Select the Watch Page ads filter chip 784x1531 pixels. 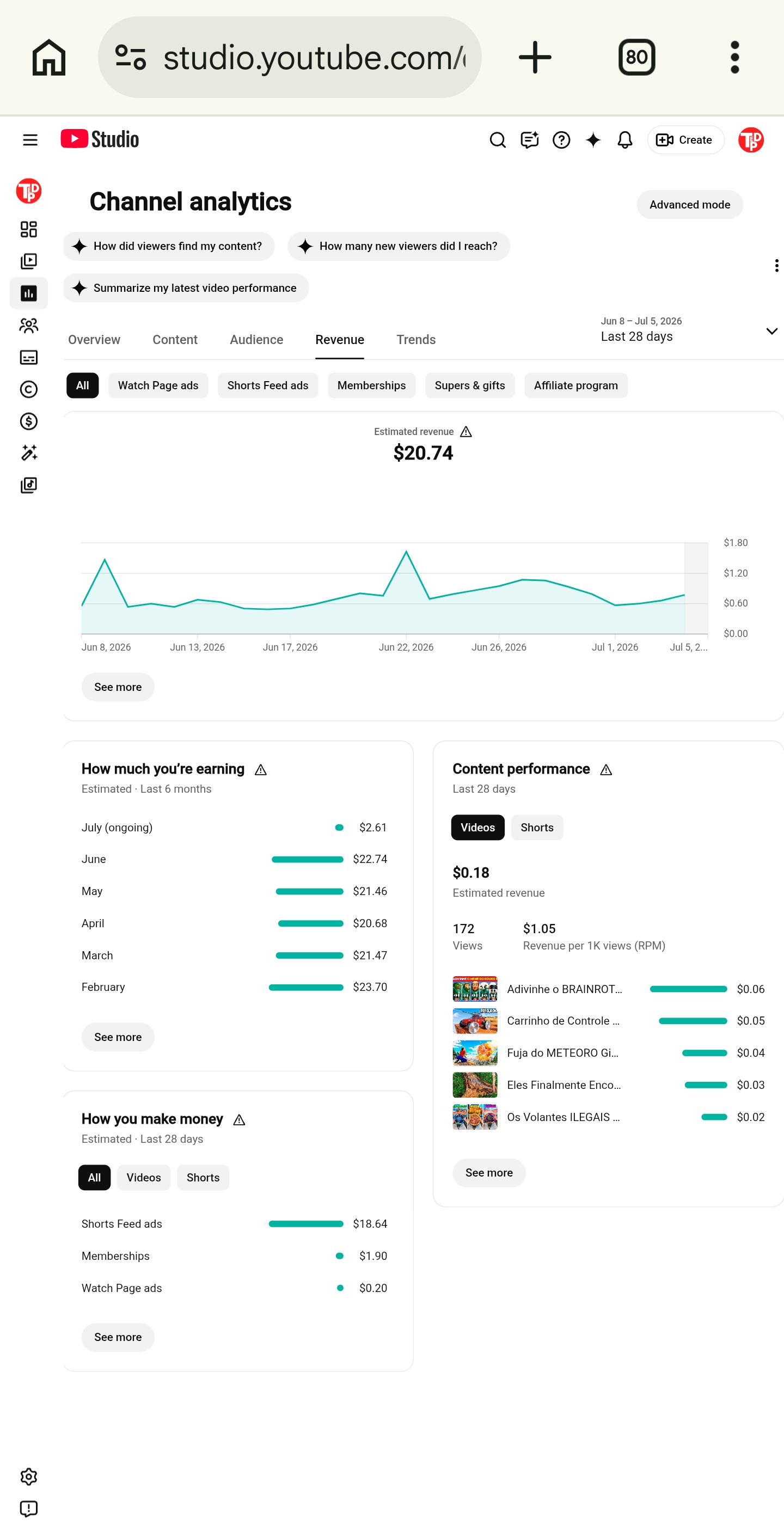pyautogui.click(x=158, y=385)
